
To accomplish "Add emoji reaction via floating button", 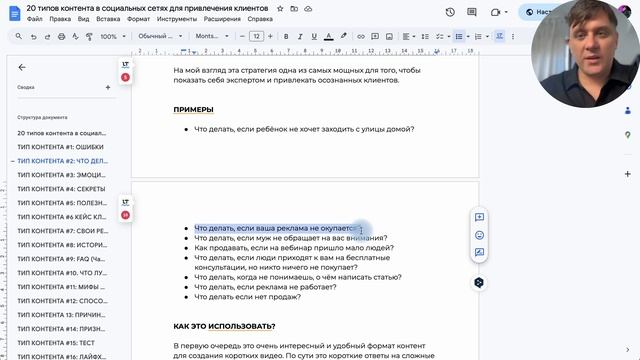I will tap(479, 235).
